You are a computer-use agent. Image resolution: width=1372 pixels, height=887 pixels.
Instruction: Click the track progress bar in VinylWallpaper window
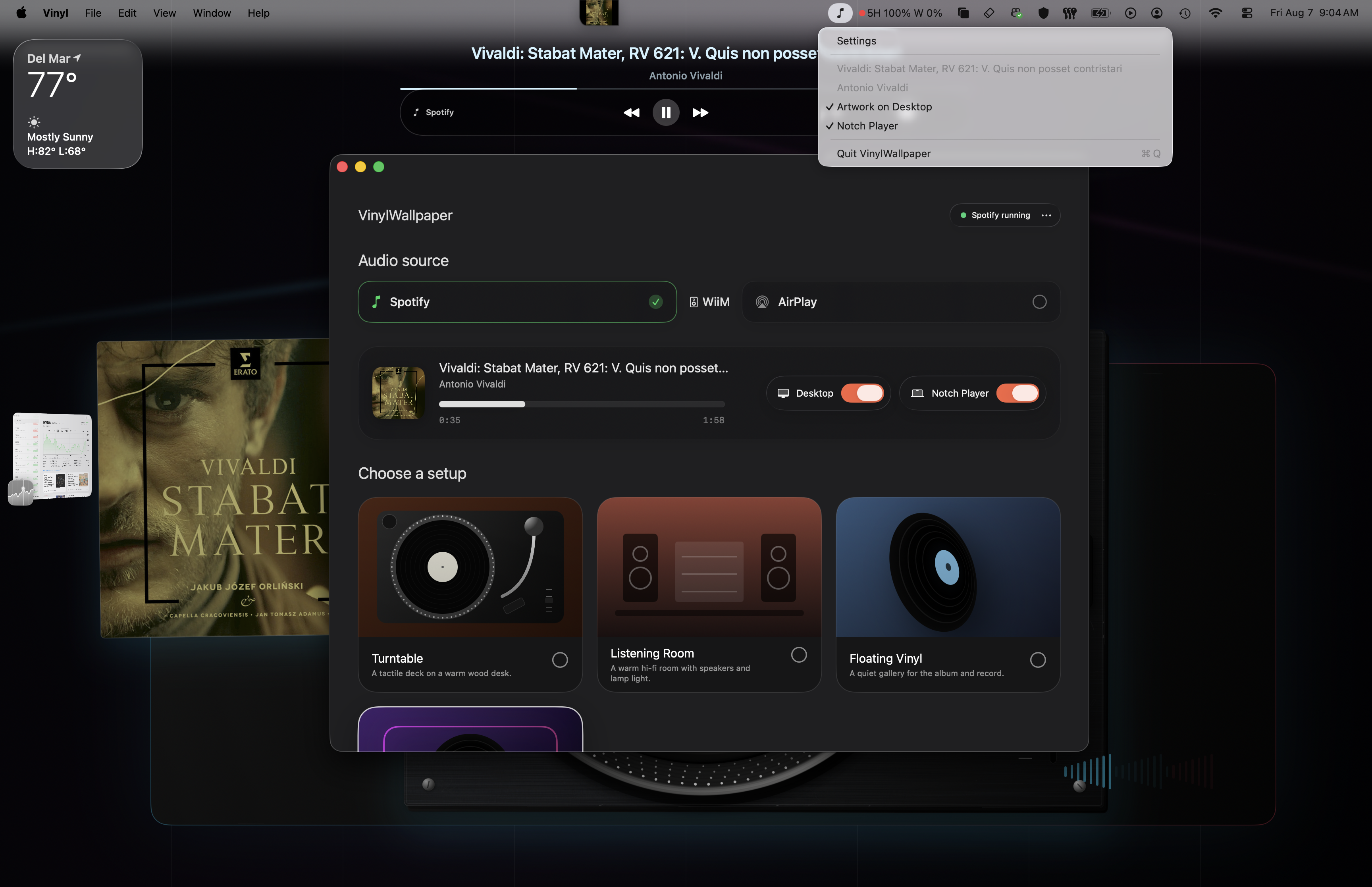pyautogui.click(x=582, y=404)
